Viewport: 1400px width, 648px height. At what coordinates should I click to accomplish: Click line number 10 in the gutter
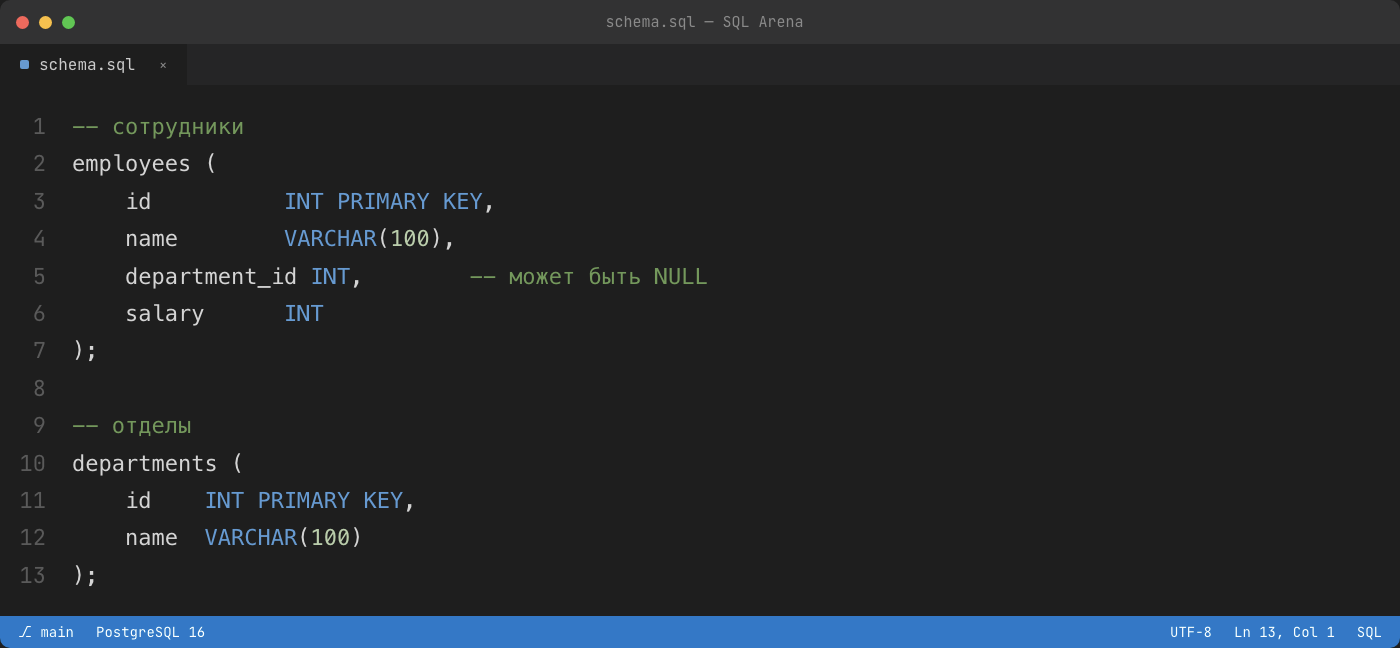[x=33, y=464]
